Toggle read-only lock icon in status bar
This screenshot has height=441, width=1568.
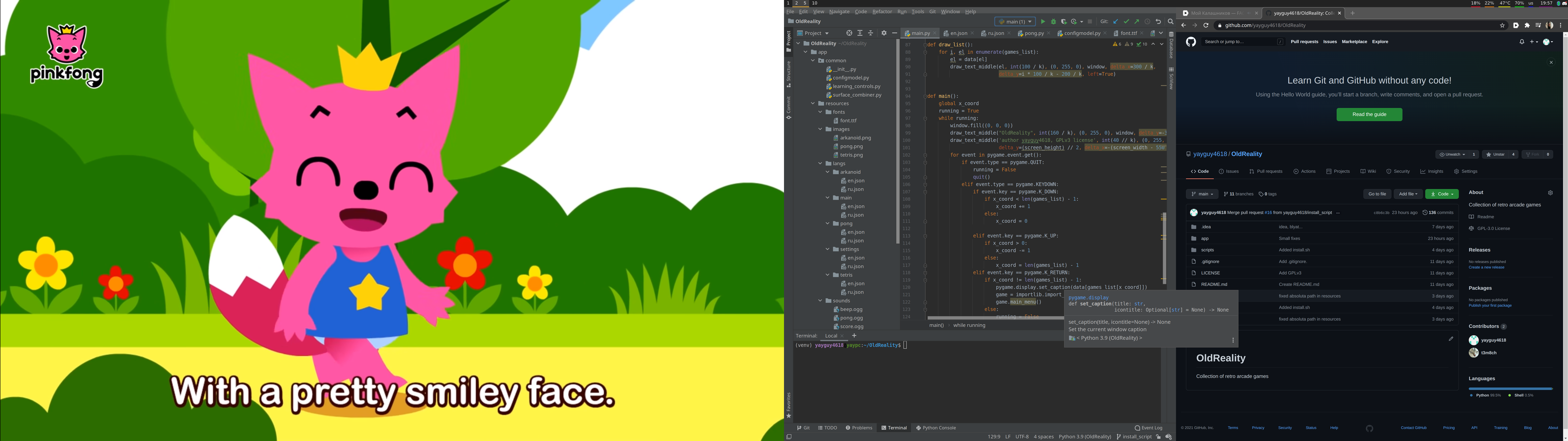tap(1158, 437)
